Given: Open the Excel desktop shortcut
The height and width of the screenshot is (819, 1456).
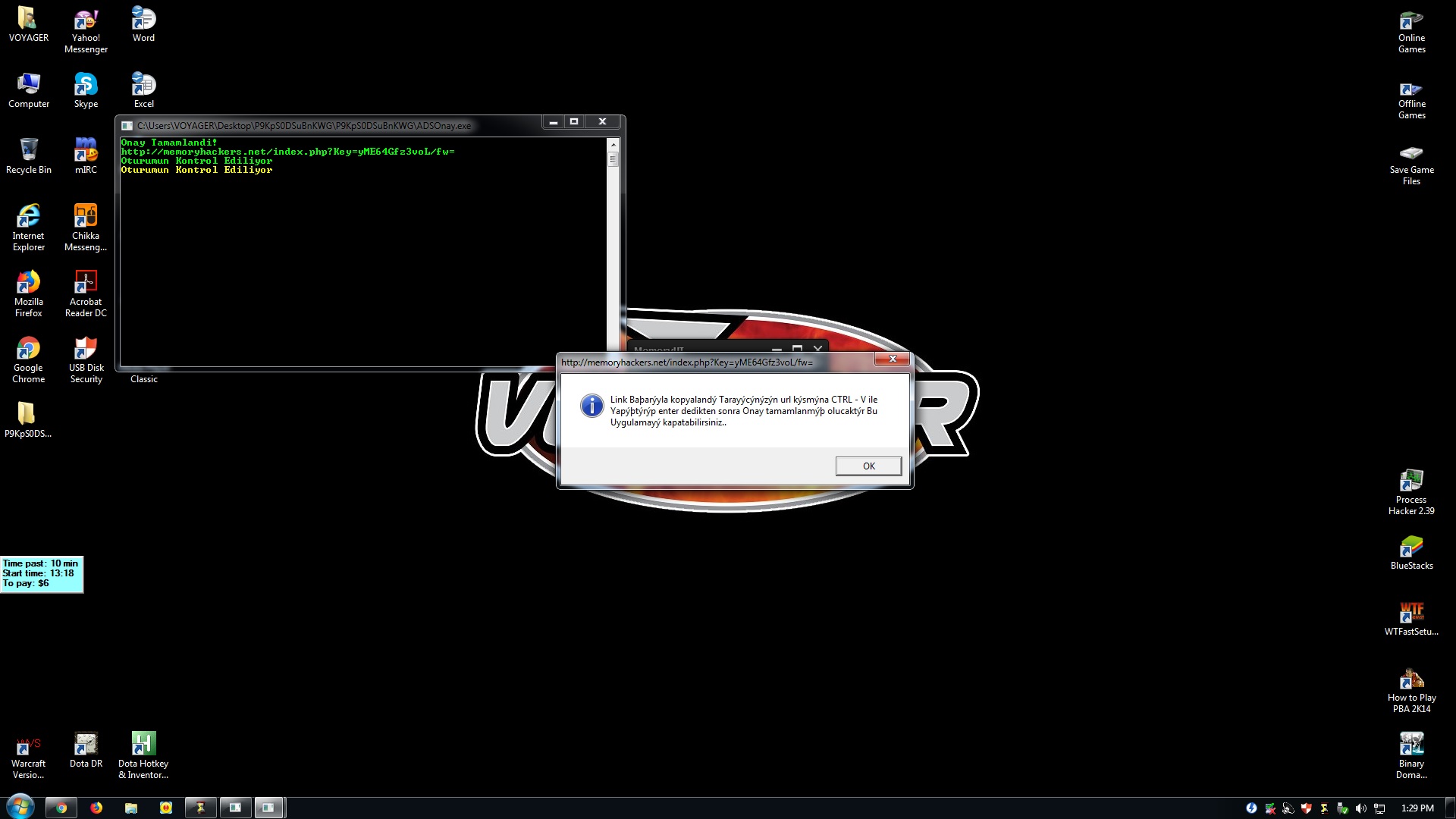Looking at the screenshot, I should click(x=143, y=90).
